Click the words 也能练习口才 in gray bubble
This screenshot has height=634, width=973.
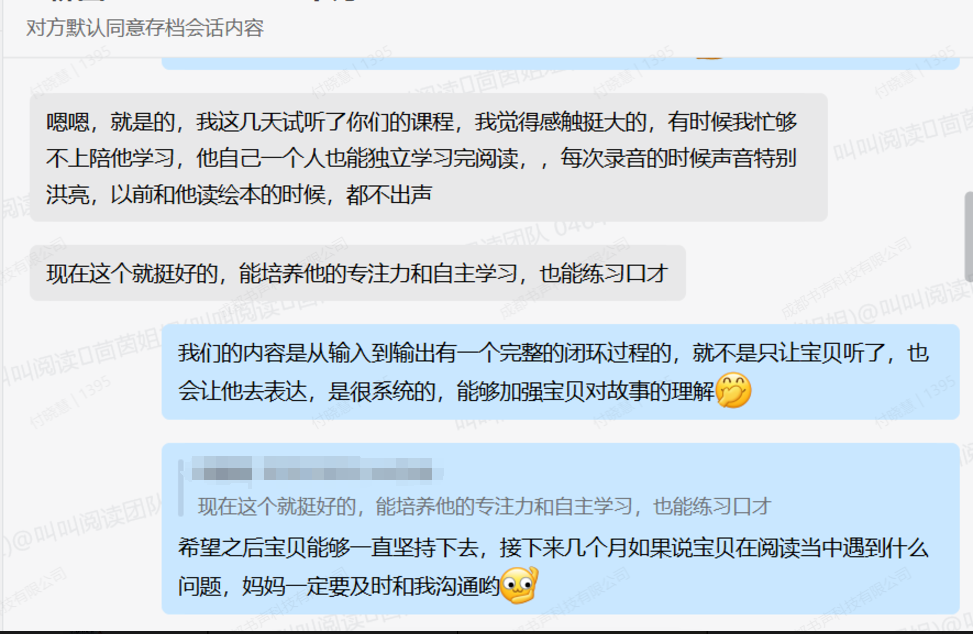(604, 274)
